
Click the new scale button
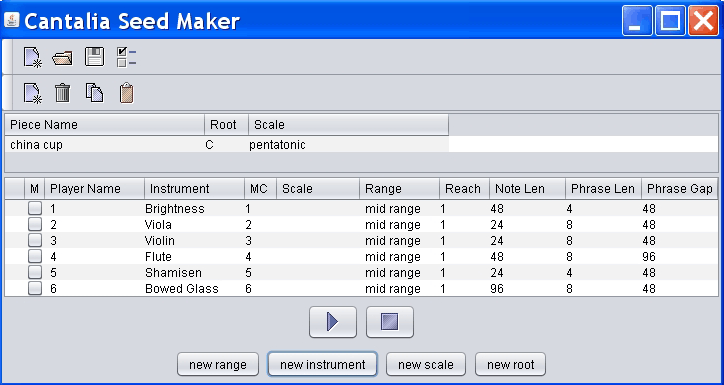point(426,365)
